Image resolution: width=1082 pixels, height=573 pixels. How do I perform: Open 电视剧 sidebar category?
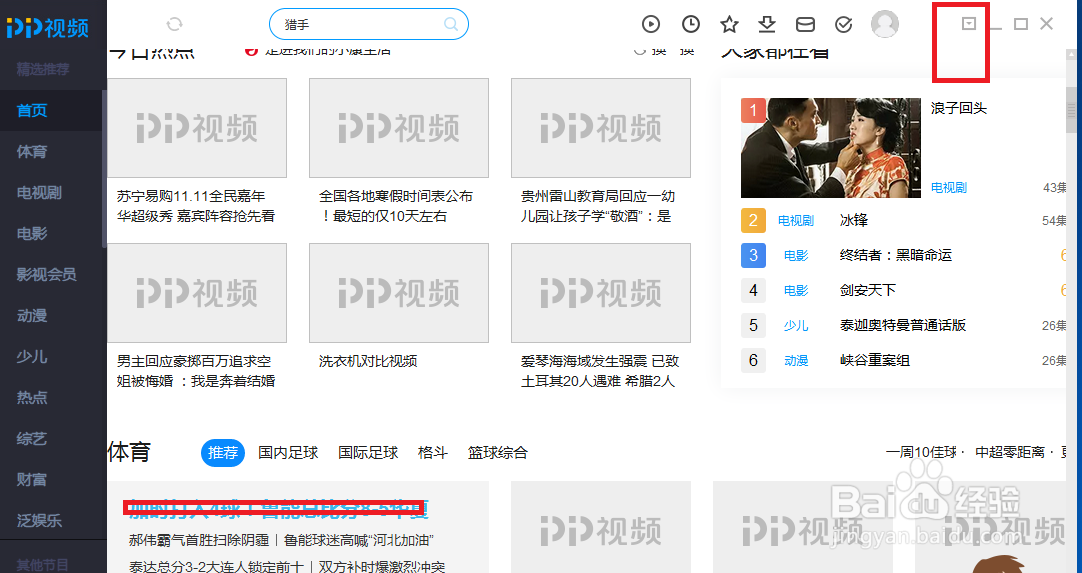click(39, 193)
